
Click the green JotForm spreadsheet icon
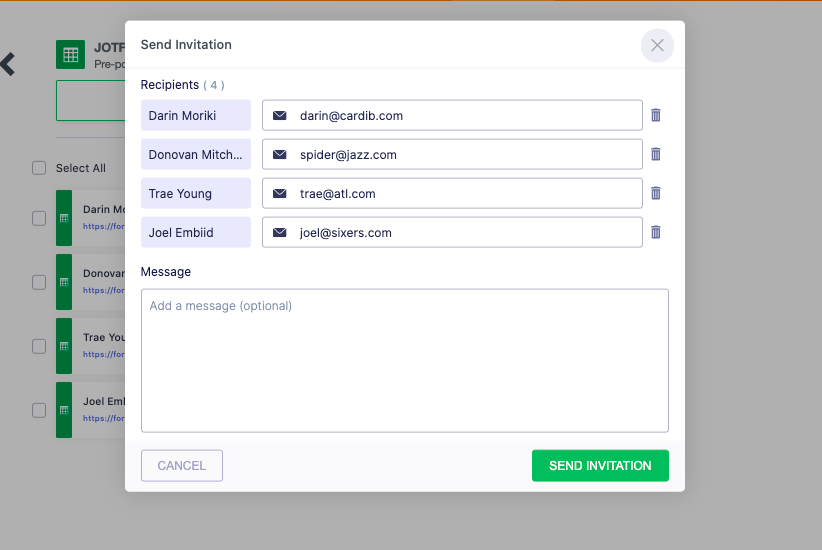(70, 55)
